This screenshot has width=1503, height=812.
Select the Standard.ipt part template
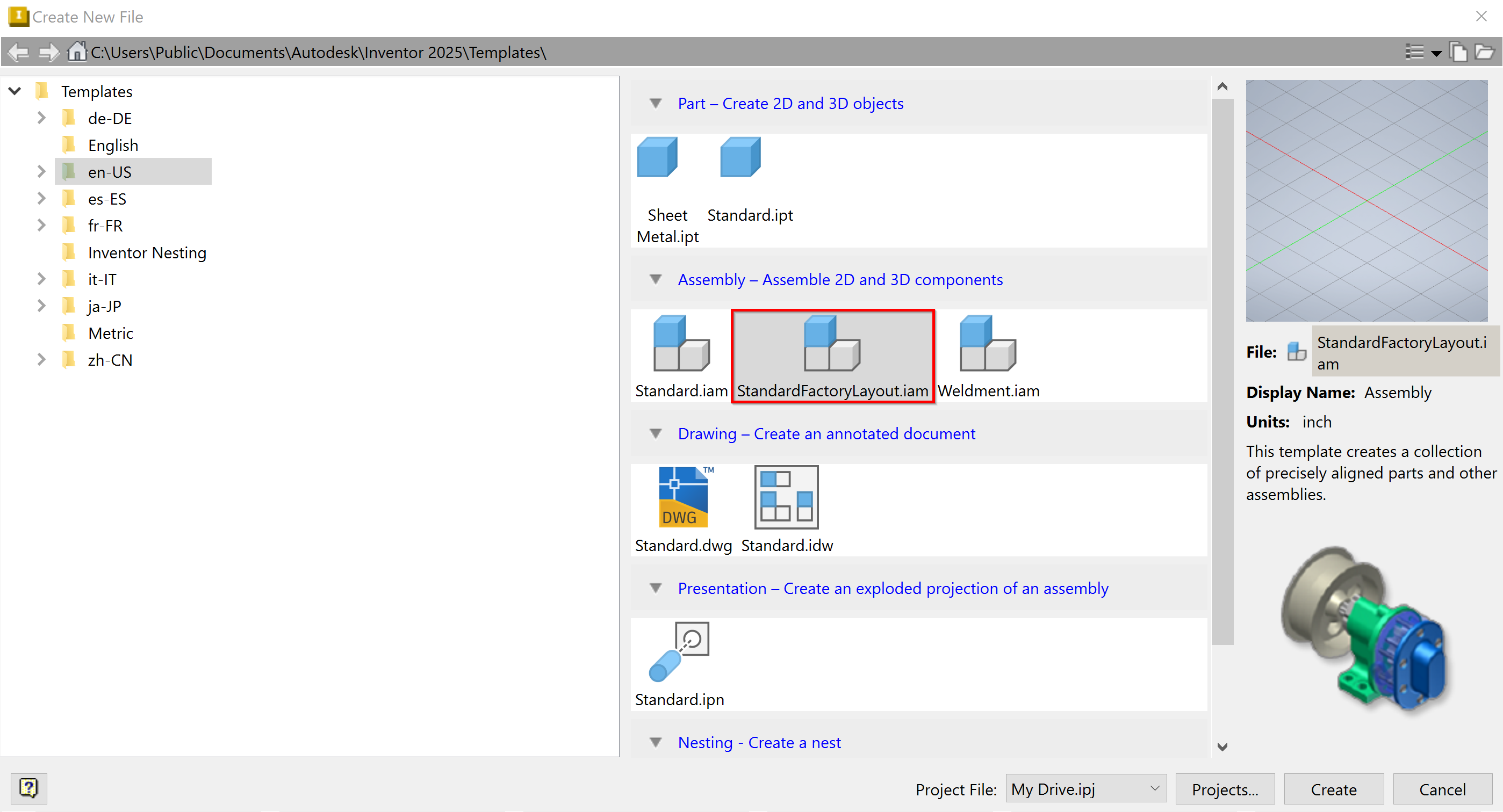[741, 158]
